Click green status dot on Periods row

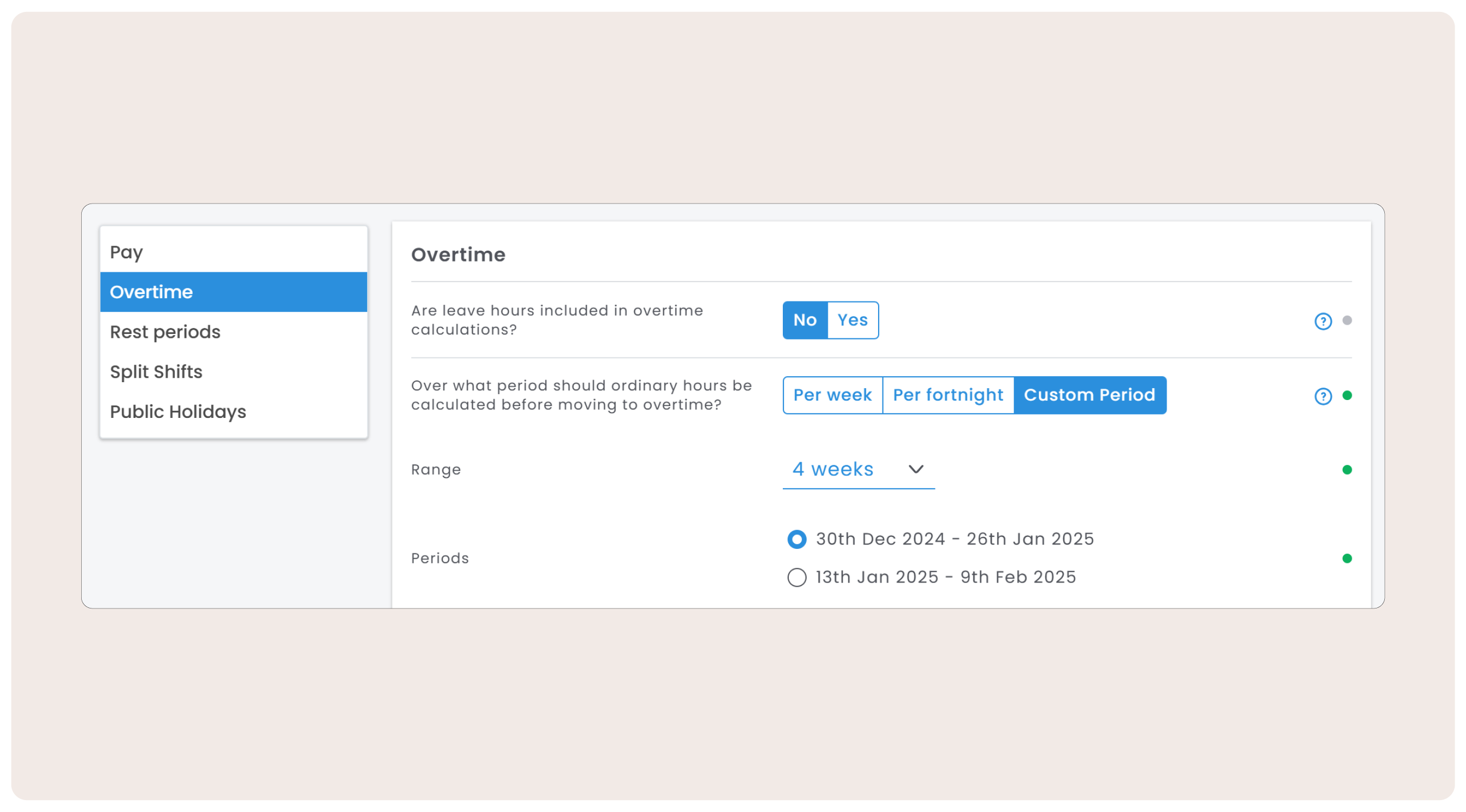[x=1346, y=558]
